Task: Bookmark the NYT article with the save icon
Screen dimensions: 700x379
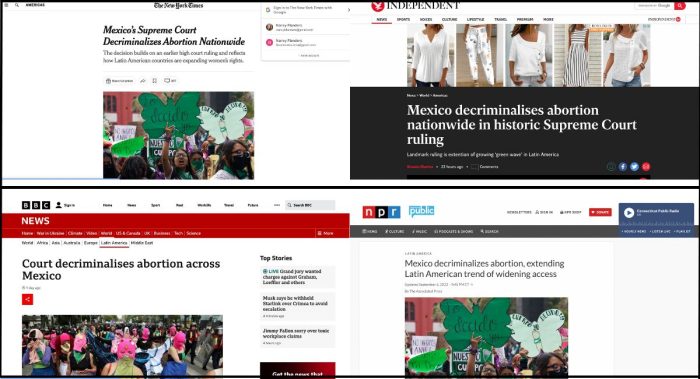Action: (154, 81)
